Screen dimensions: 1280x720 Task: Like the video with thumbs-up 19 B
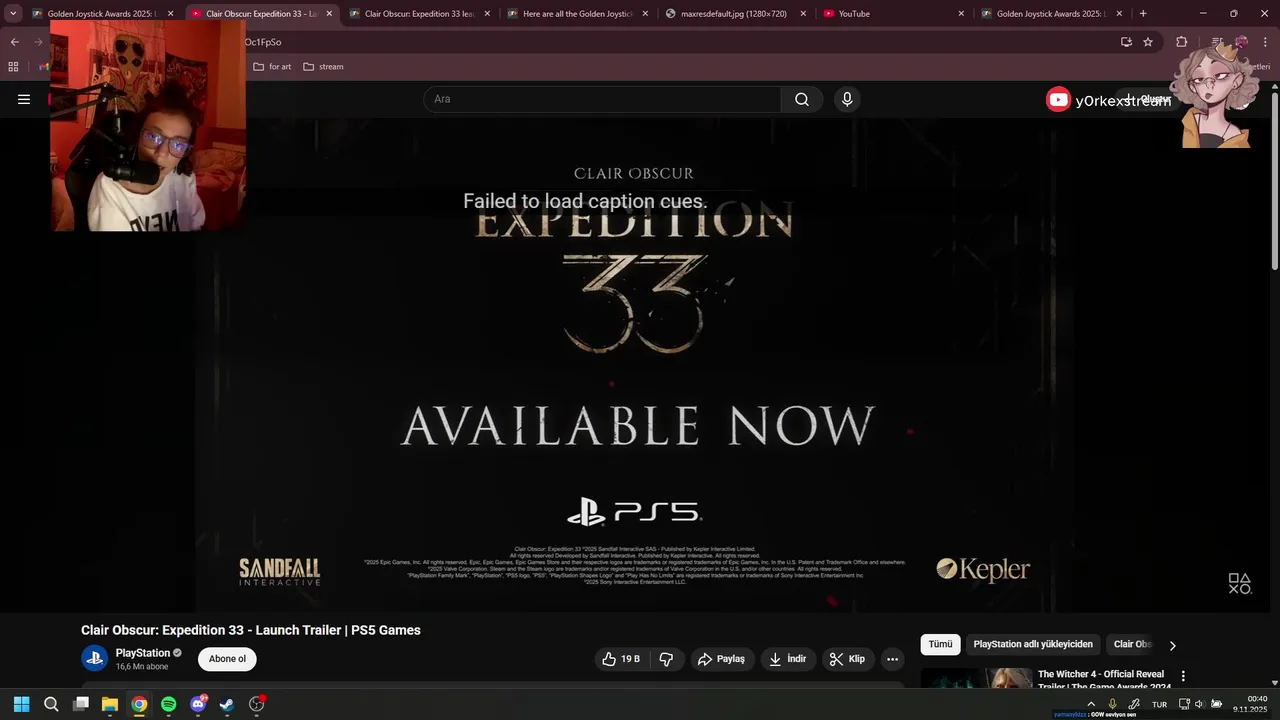coord(621,659)
